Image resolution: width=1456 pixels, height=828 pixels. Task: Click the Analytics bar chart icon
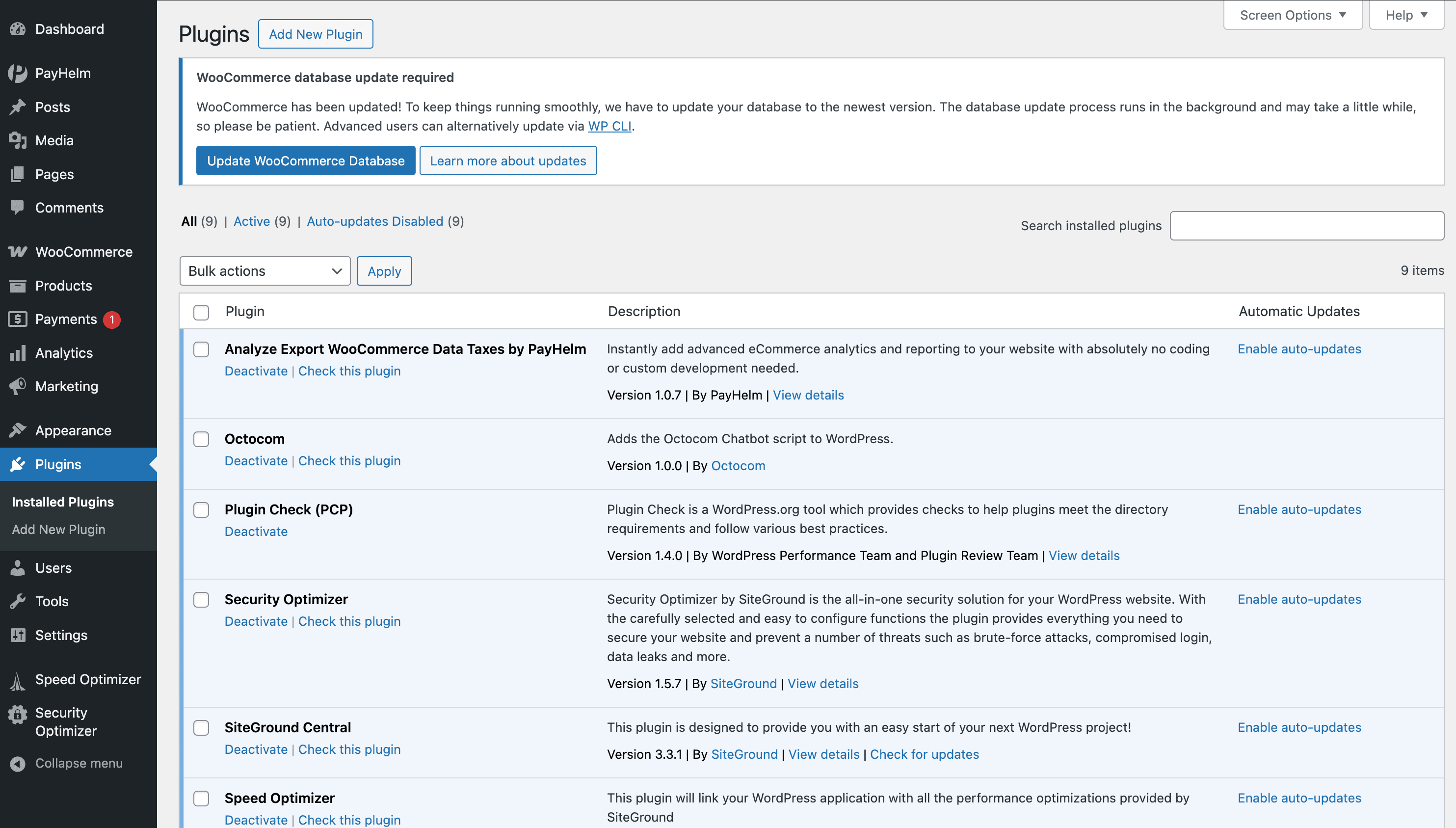18,352
